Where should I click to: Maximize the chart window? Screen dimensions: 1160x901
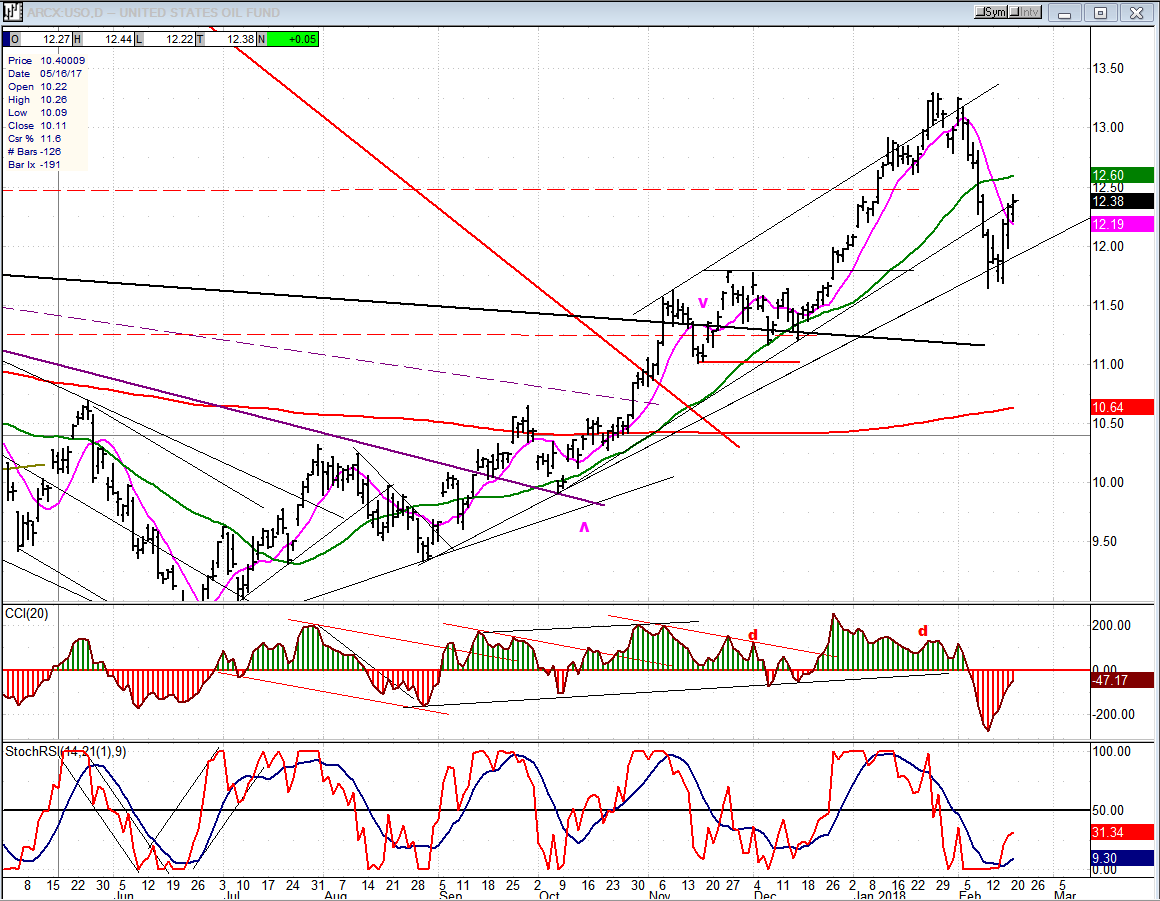[x=1100, y=13]
